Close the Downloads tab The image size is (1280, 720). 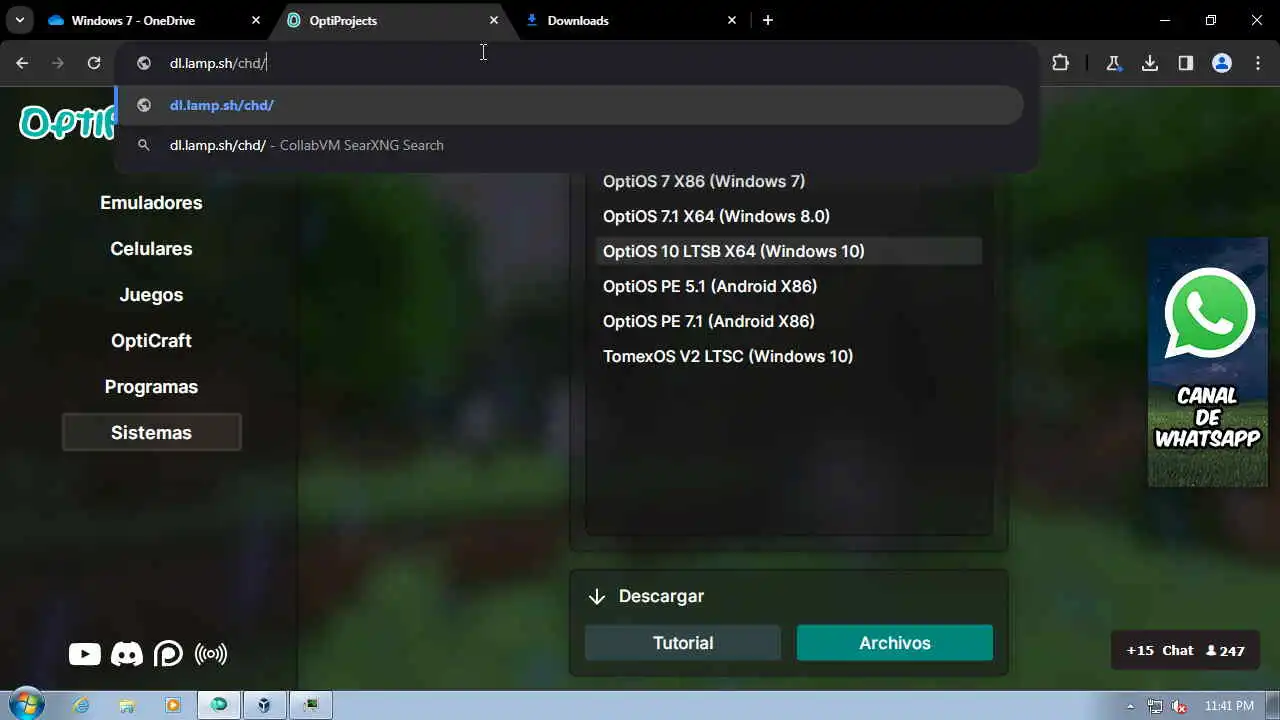point(732,20)
